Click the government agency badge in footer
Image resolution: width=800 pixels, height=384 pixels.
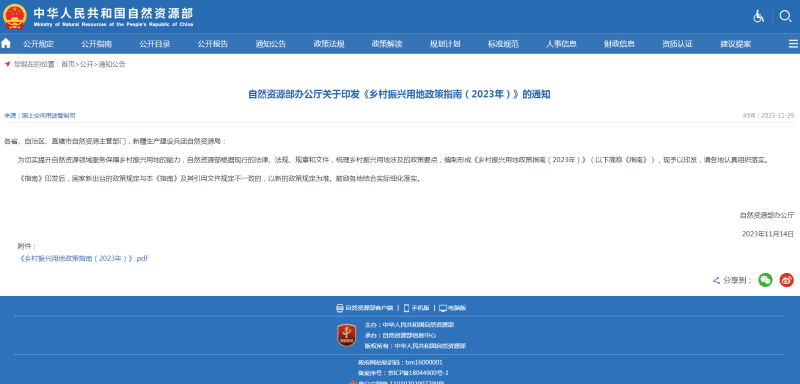347,336
